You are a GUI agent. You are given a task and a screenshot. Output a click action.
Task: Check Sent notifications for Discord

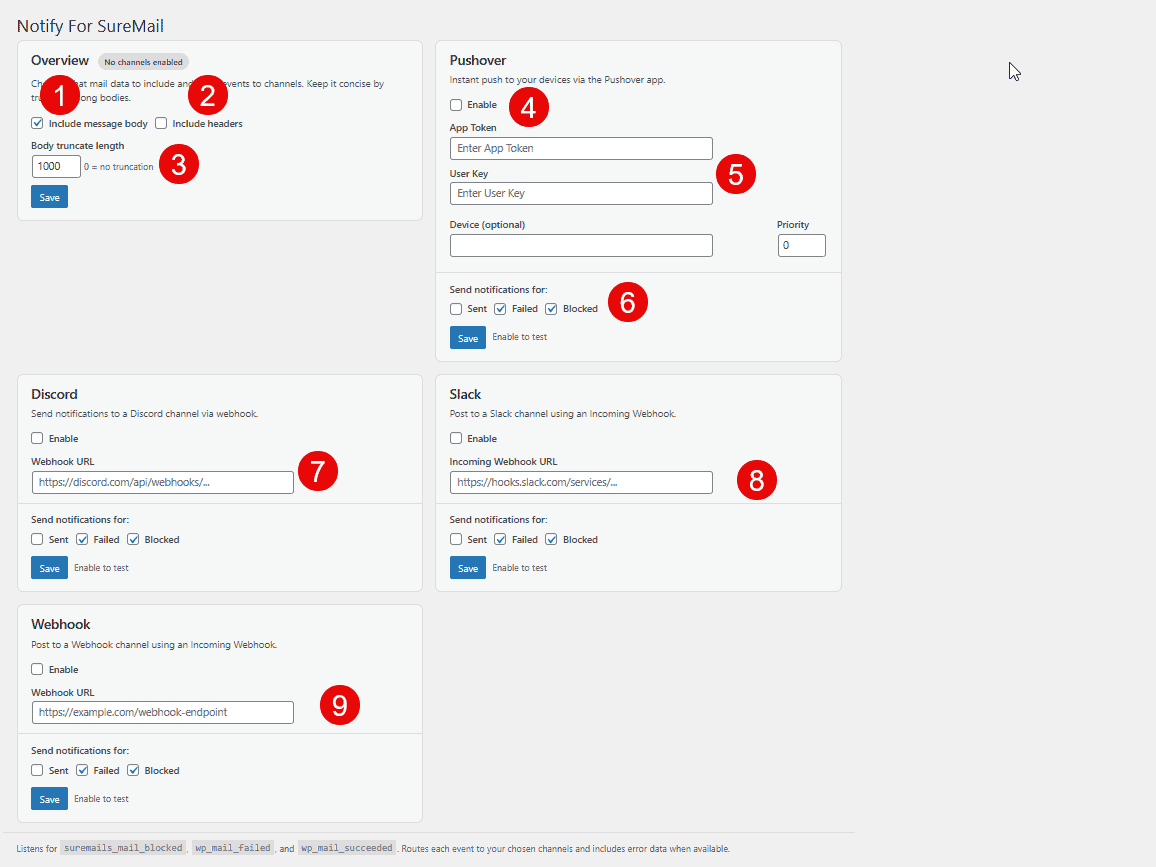(38, 540)
